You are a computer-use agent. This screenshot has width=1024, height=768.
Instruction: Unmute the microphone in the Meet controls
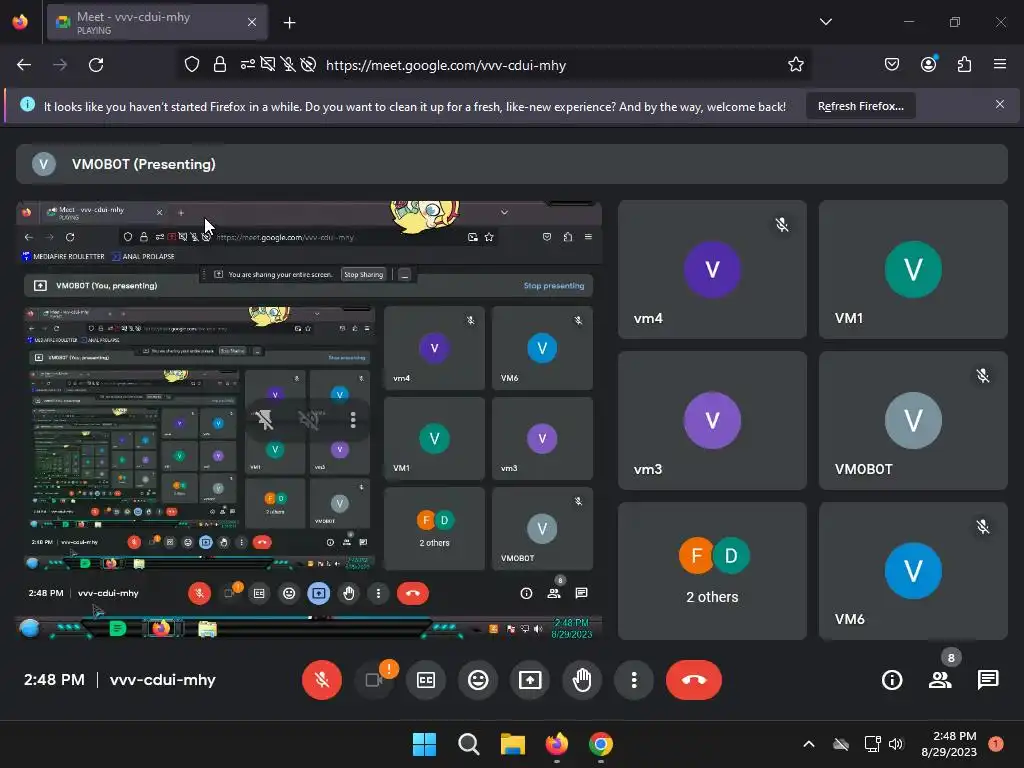pos(321,680)
